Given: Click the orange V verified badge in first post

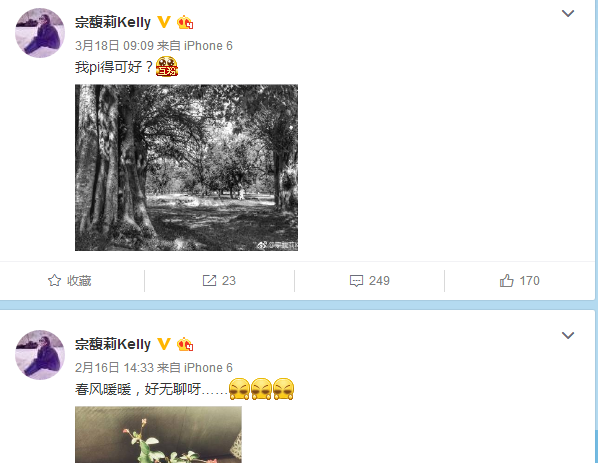Looking at the screenshot, I should coord(164,22).
